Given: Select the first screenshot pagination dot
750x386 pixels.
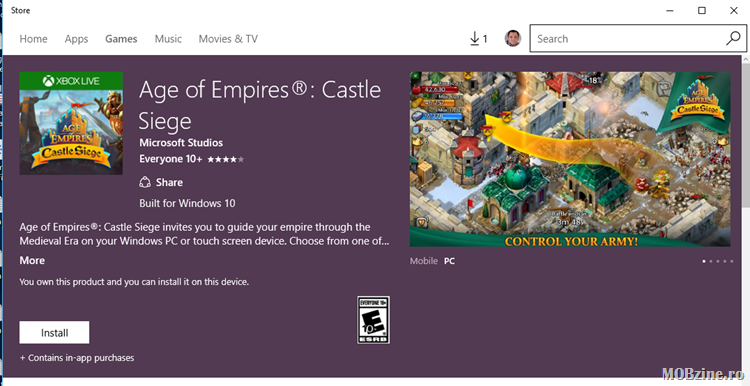Looking at the screenshot, I should point(704,261).
